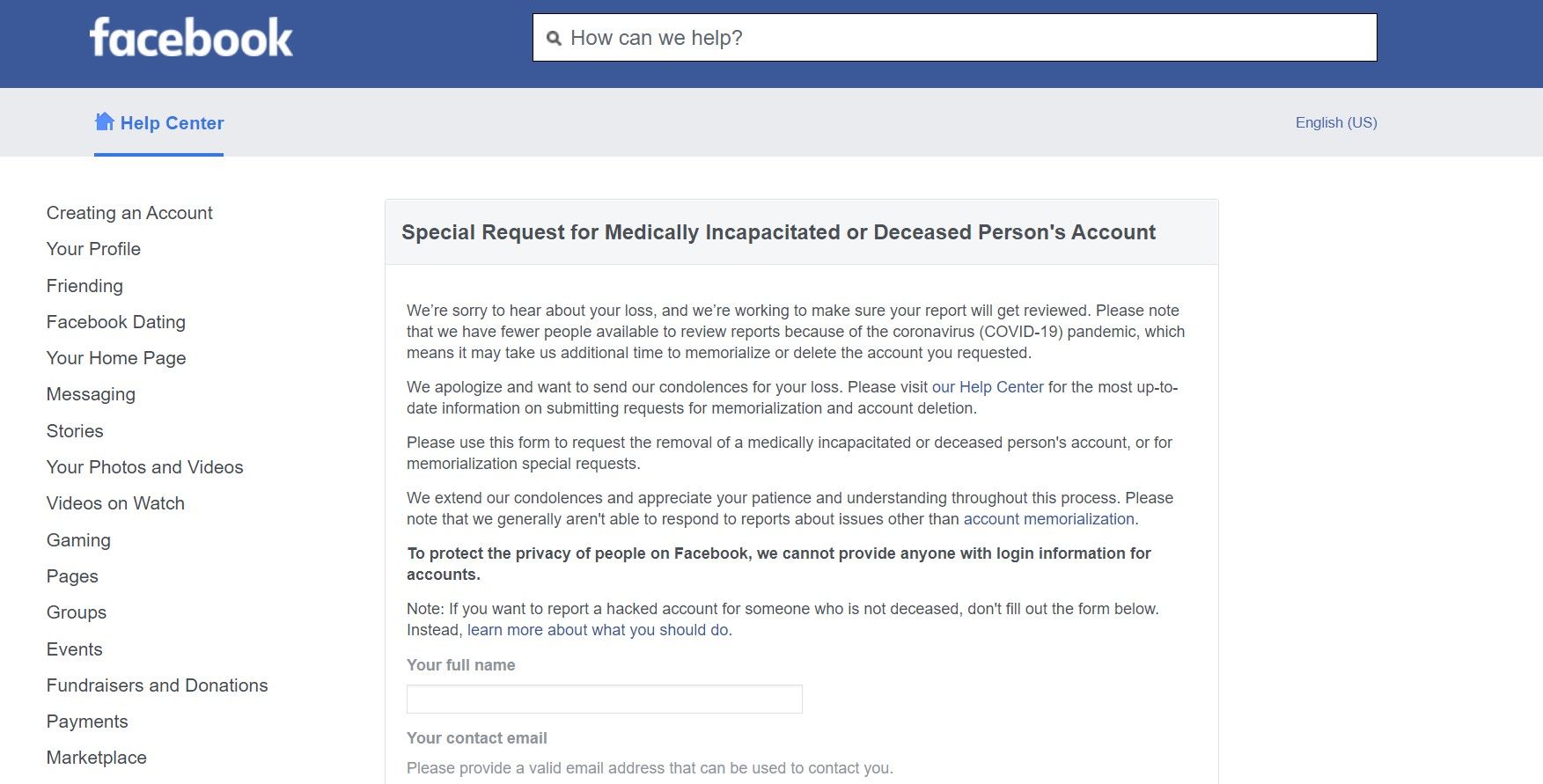Go to Videos on Watch section
The height and width of the screenshot is (784, 1543).
pos(115,503)
